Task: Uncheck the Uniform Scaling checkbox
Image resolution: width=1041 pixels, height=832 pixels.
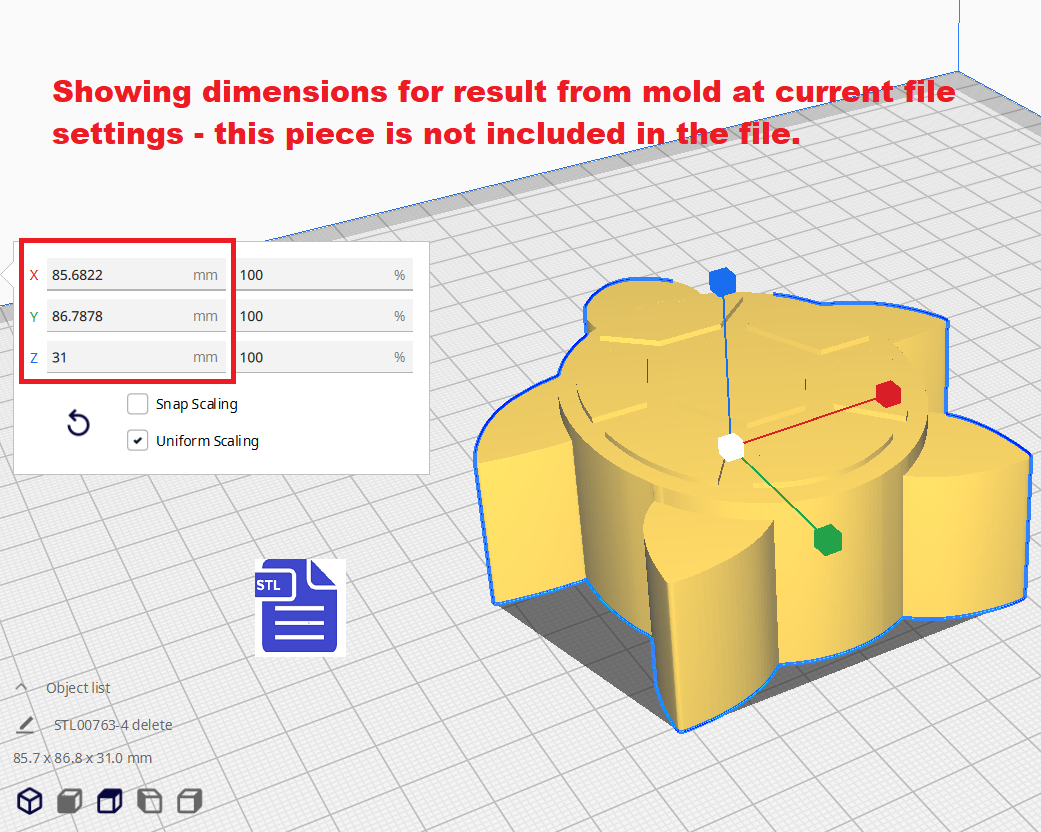Action: 138,441
